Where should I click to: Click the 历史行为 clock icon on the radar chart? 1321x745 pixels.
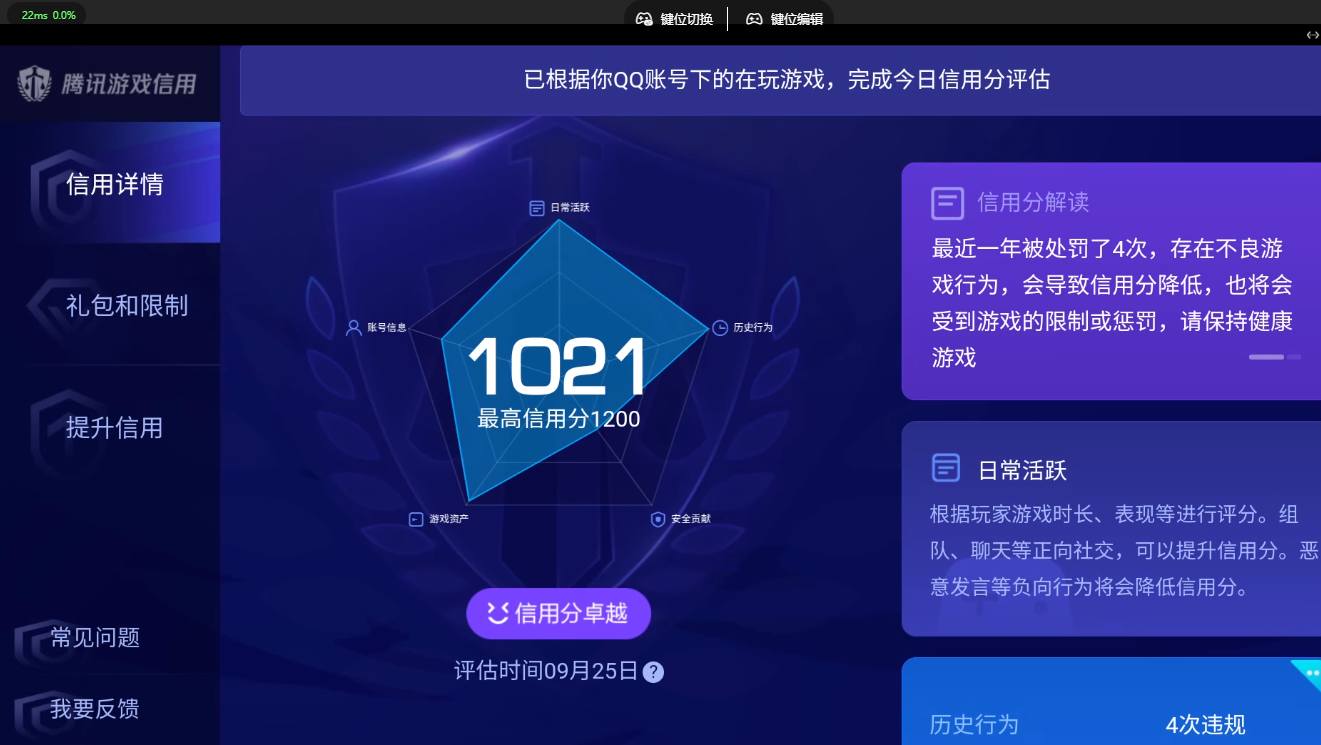click(x=720, y=327)
